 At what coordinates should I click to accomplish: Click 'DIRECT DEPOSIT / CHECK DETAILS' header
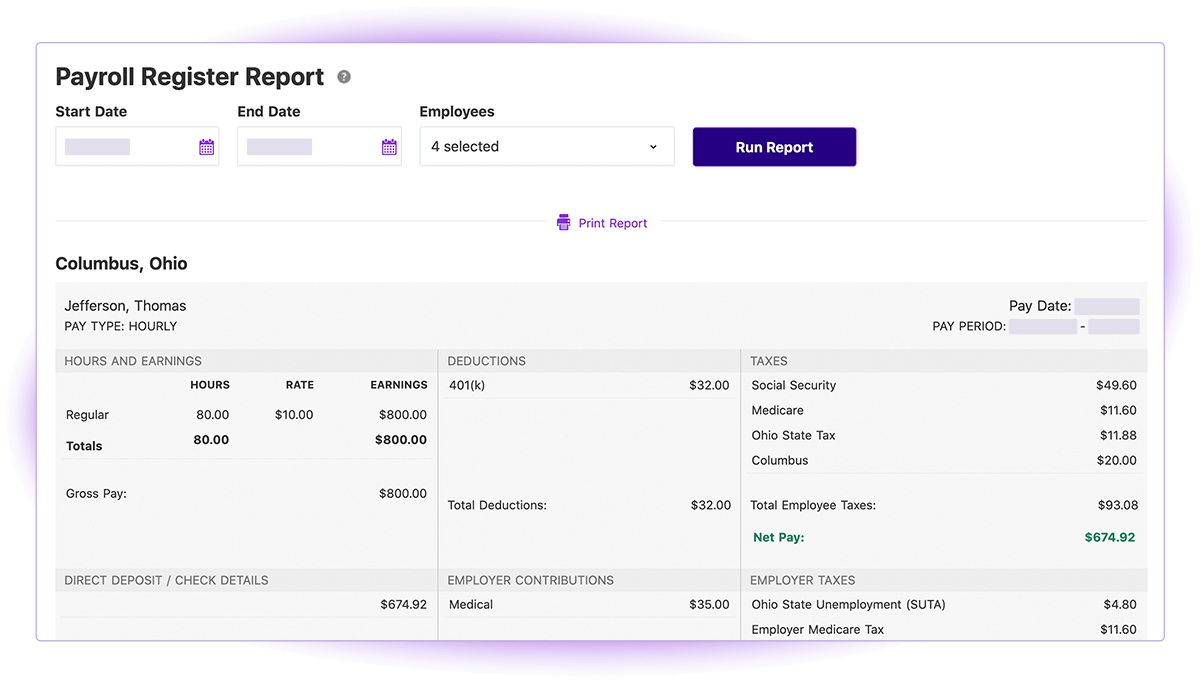pos(166,580)
